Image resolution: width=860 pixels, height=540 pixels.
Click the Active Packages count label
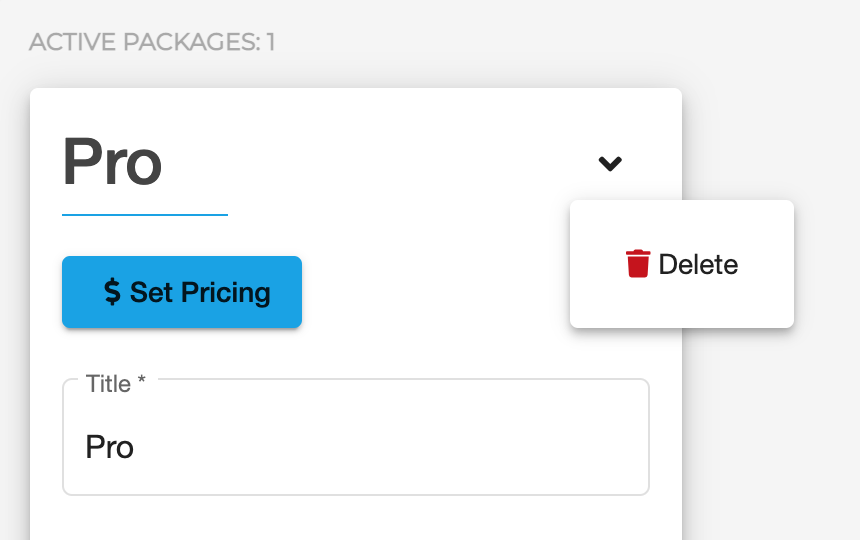[152, 42]
